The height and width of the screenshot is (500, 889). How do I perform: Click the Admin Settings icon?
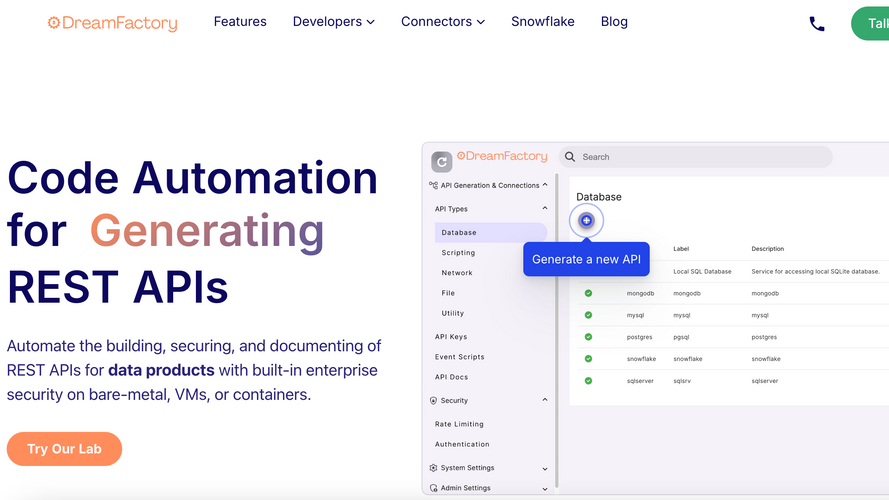pos(433,488)
